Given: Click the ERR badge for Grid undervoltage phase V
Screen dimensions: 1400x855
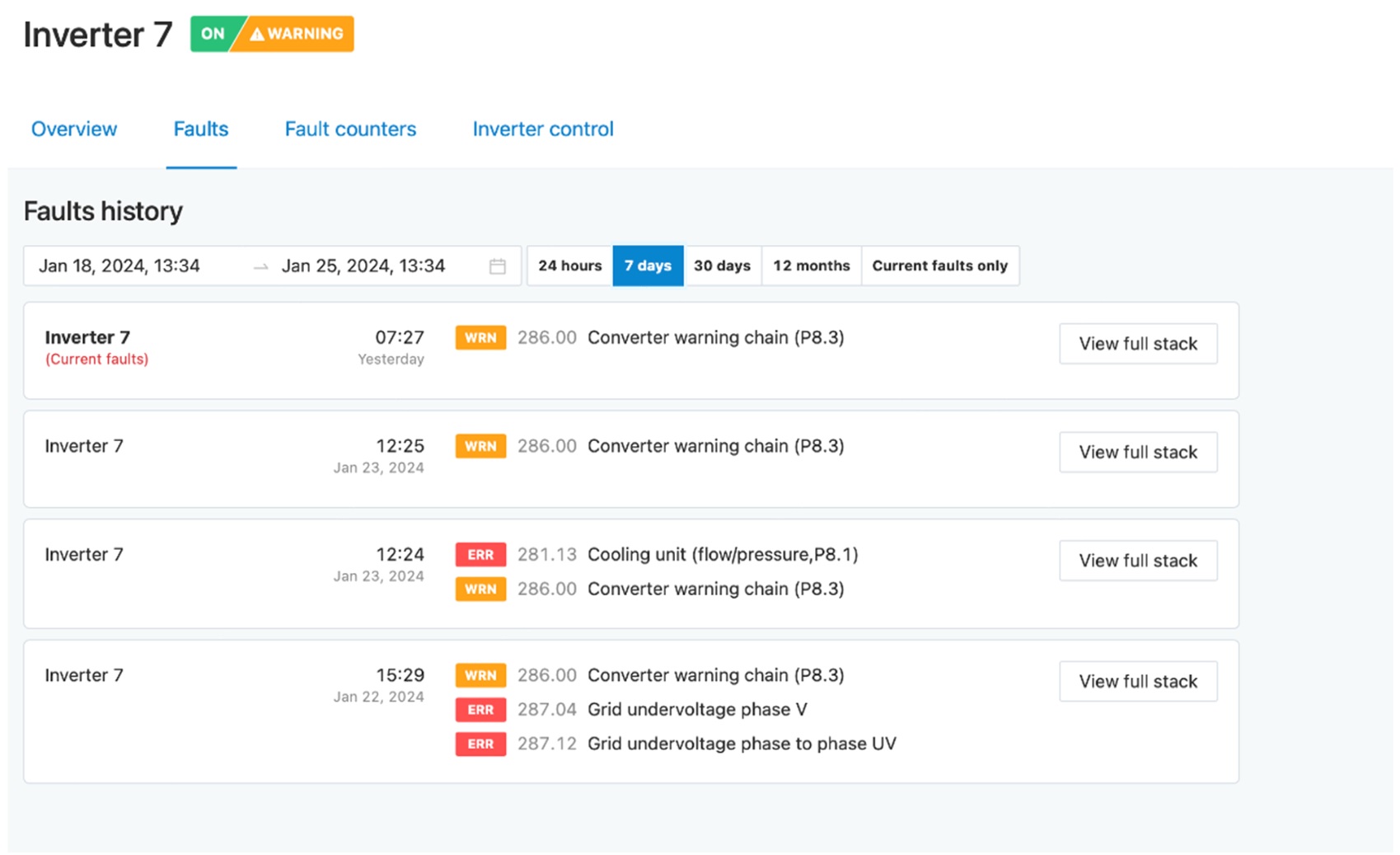Looking at the screenshot, I should point(480,710).
